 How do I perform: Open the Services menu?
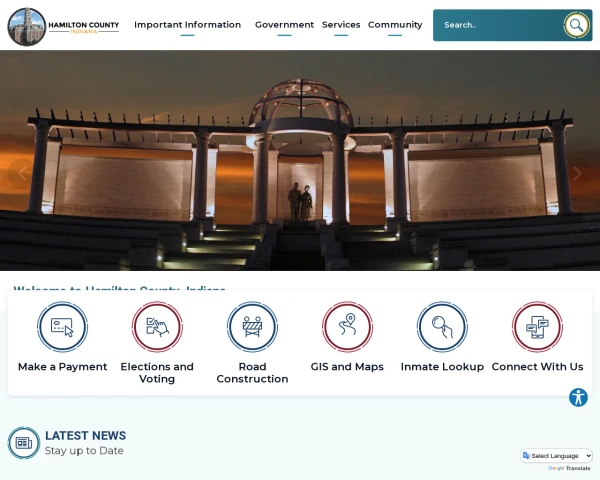pyautogui.click(x=341, y=25)
